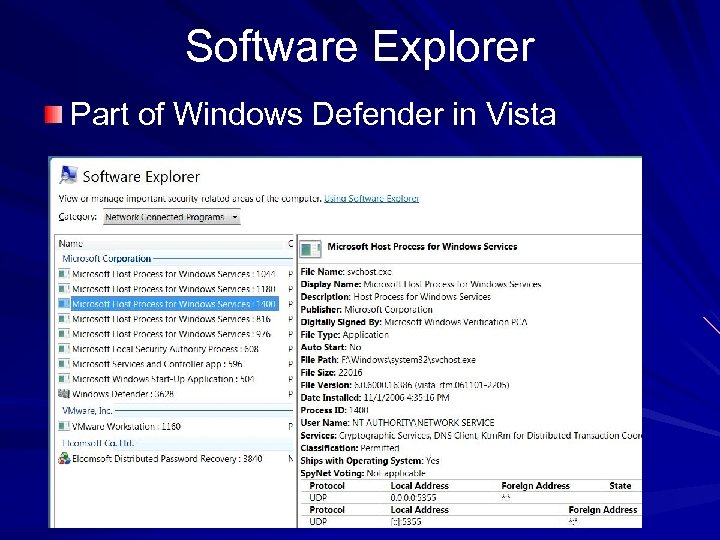Viewport: 720px width, 540px height.
Task: Click the icon of Host Process row 1044
Action: [64, 274]
